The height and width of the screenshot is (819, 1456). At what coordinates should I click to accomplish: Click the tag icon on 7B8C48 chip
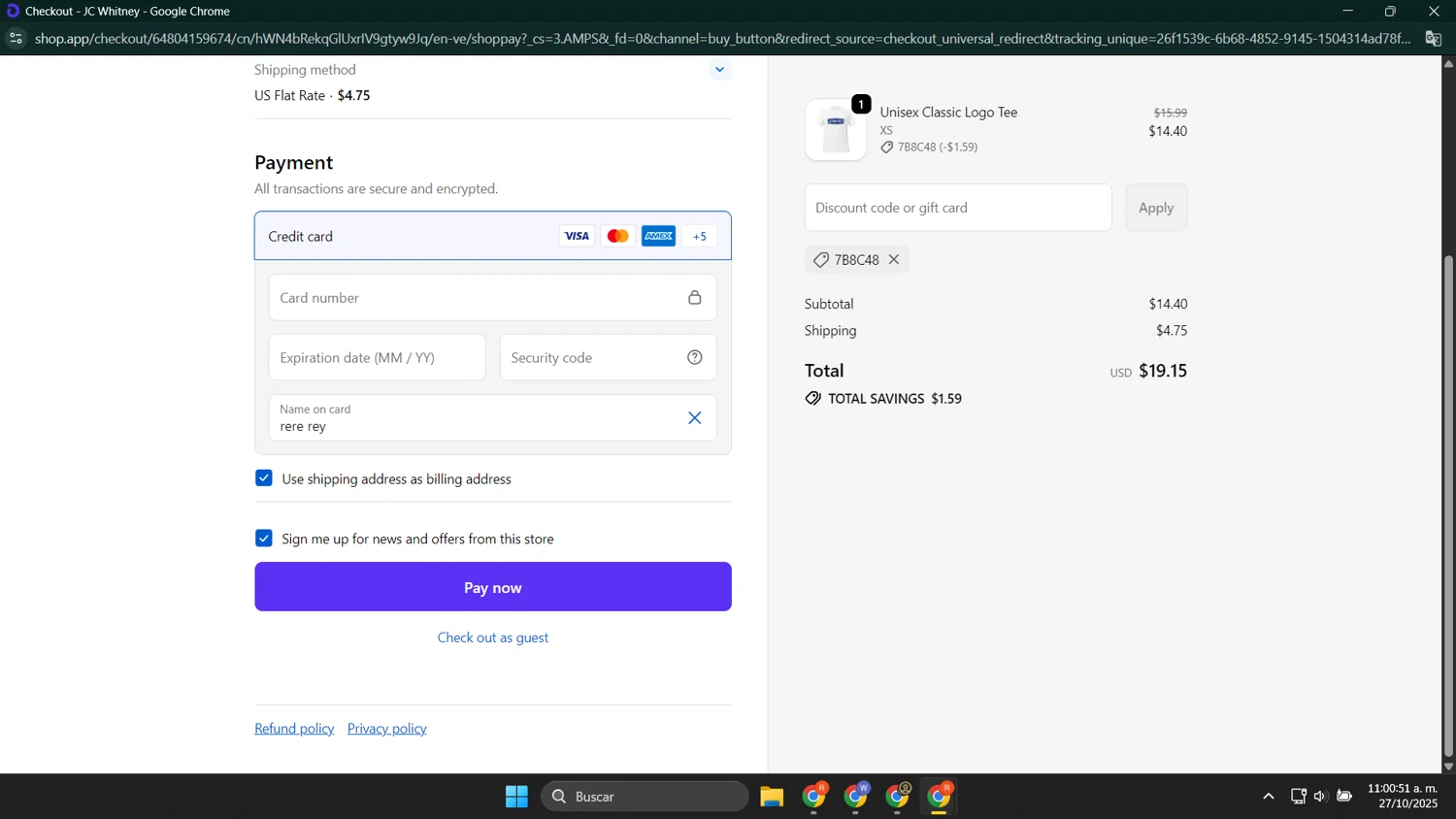821,259
